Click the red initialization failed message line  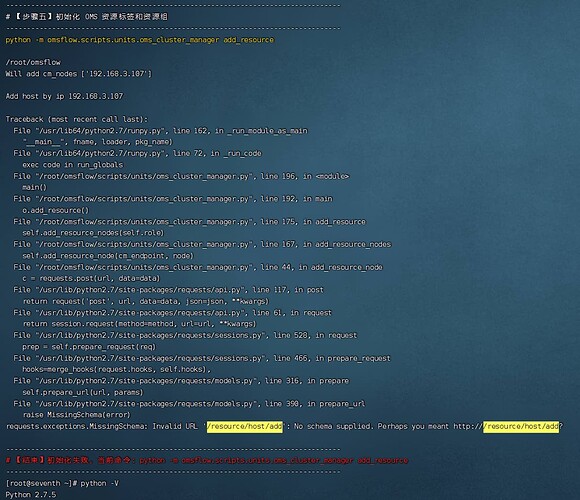click(207, 460)
